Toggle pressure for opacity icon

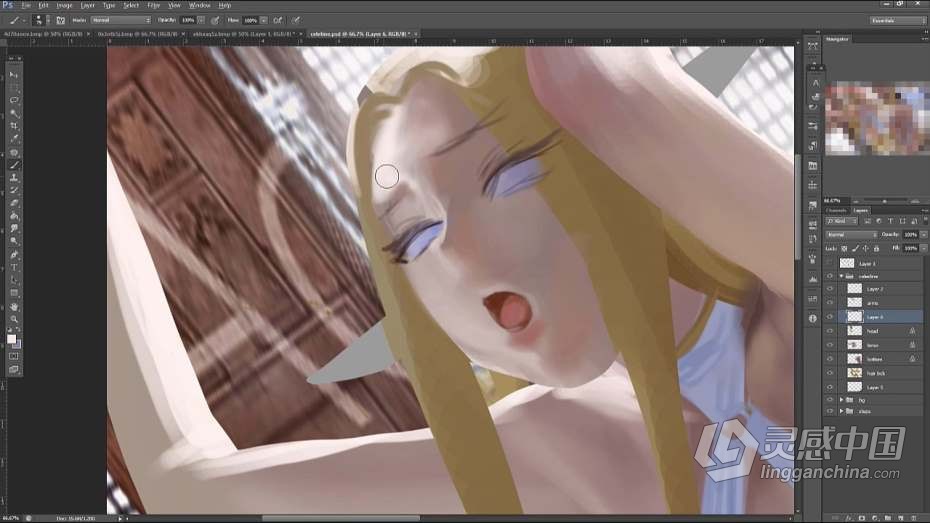click(x=215, y=20)
